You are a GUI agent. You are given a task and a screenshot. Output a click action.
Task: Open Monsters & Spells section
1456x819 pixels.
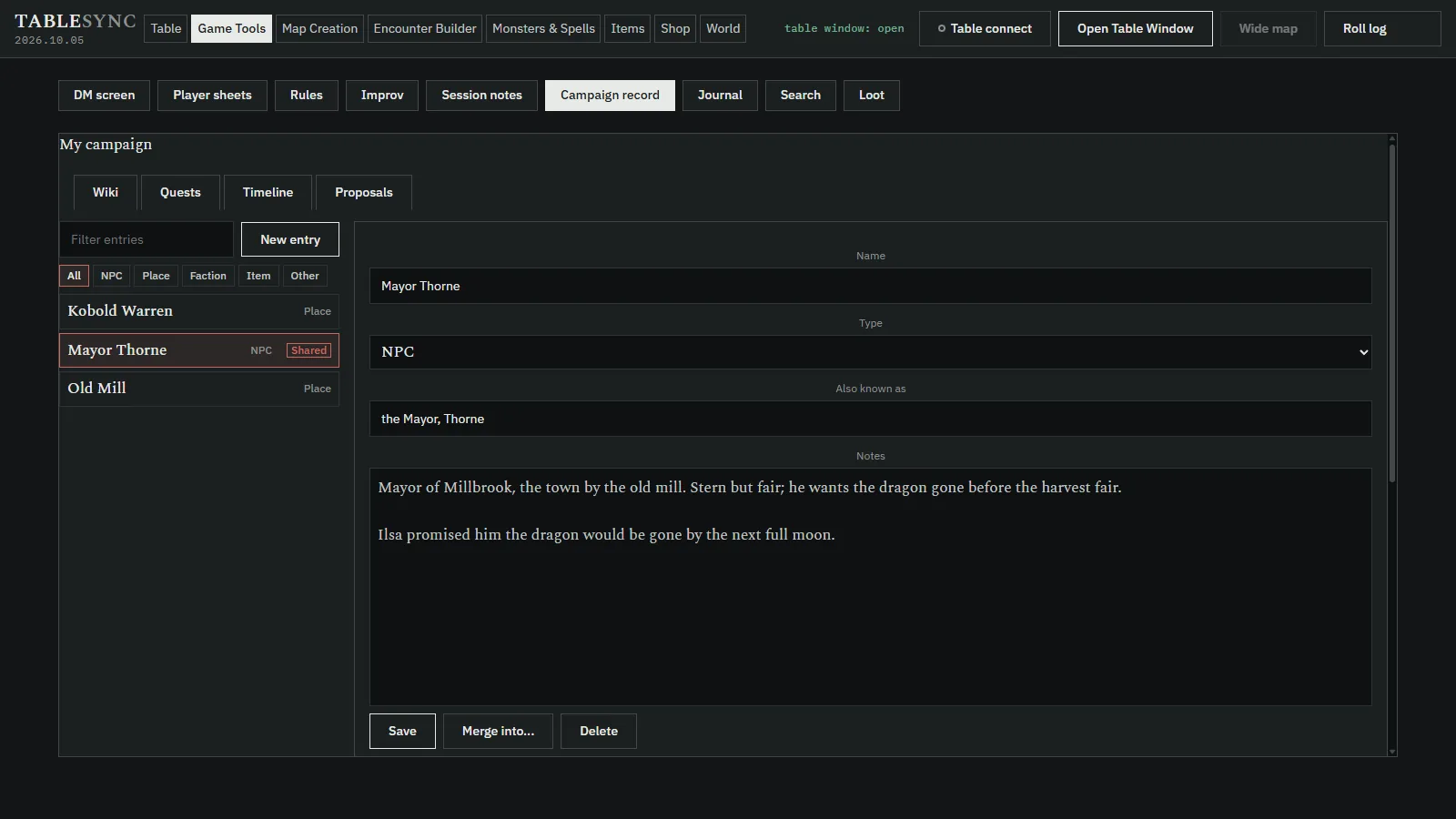tap(543, 28)
